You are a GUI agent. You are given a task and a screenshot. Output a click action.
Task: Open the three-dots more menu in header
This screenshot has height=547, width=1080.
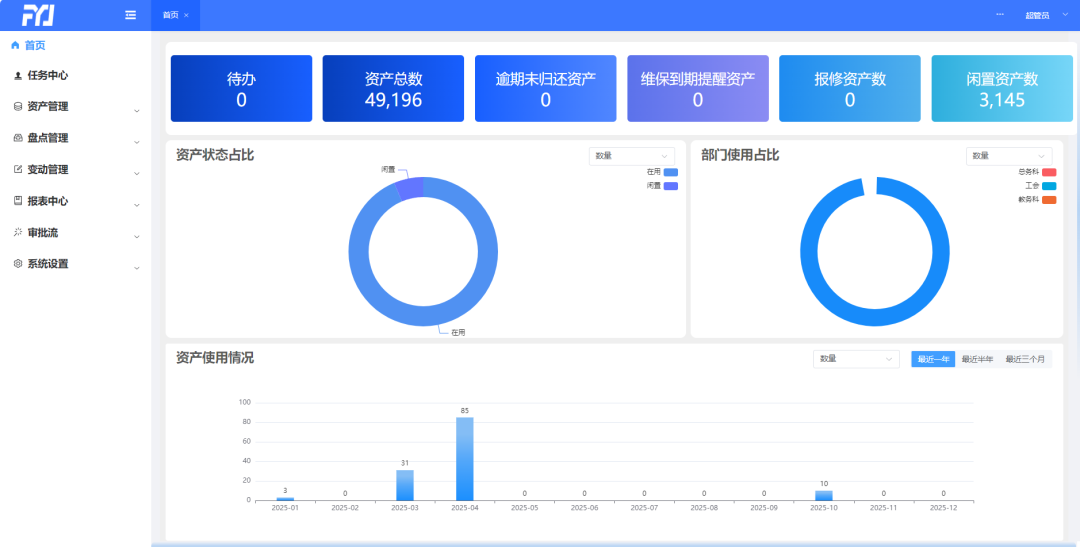999,15
